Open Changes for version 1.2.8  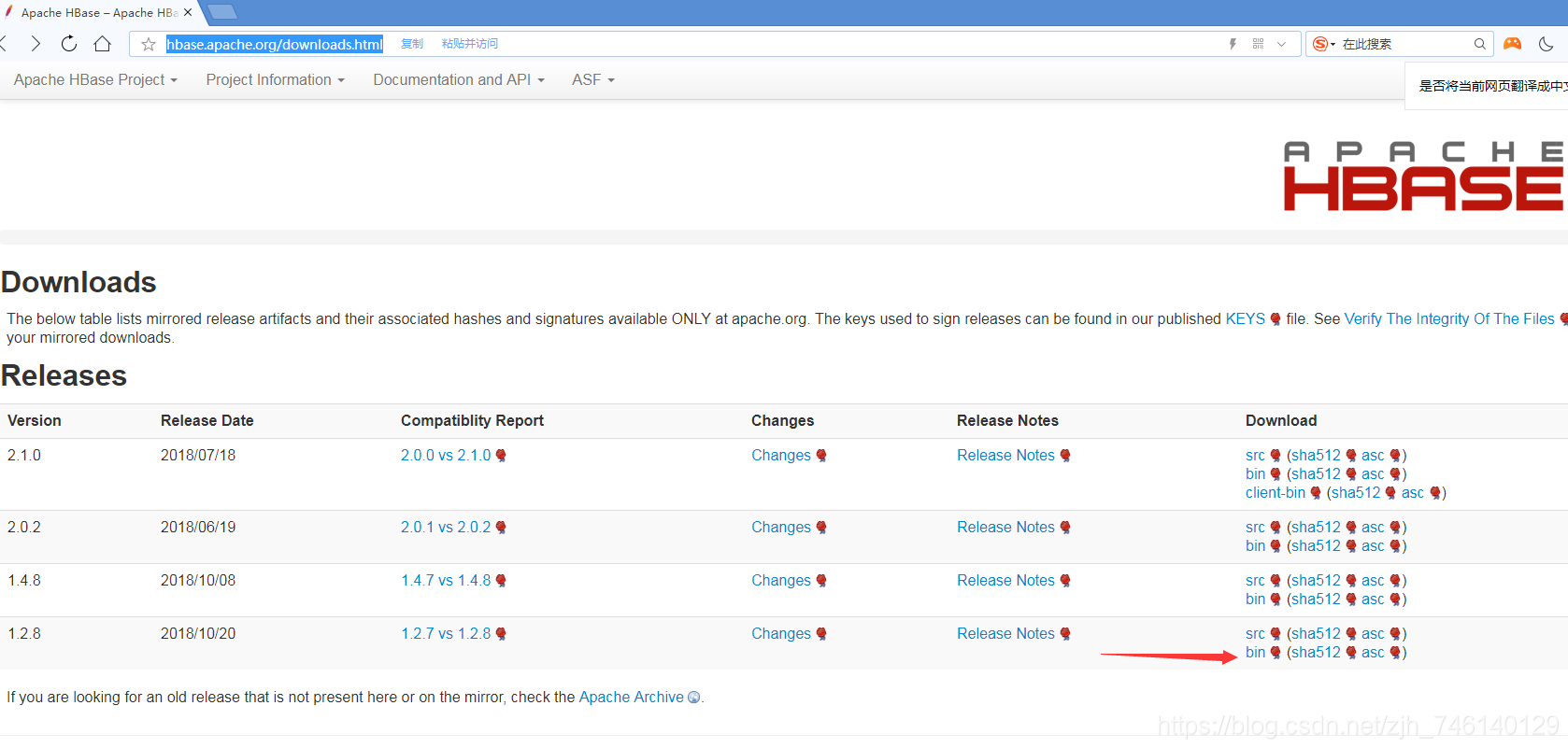click(x=781, y=633)
